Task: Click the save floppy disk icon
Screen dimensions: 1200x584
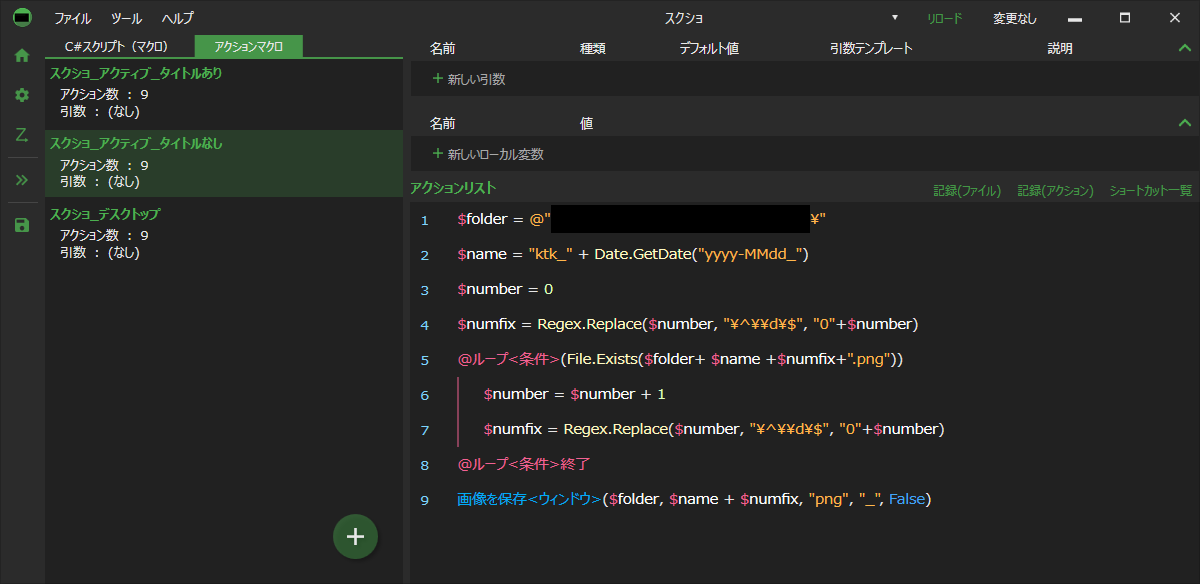Action: [22, 225]
